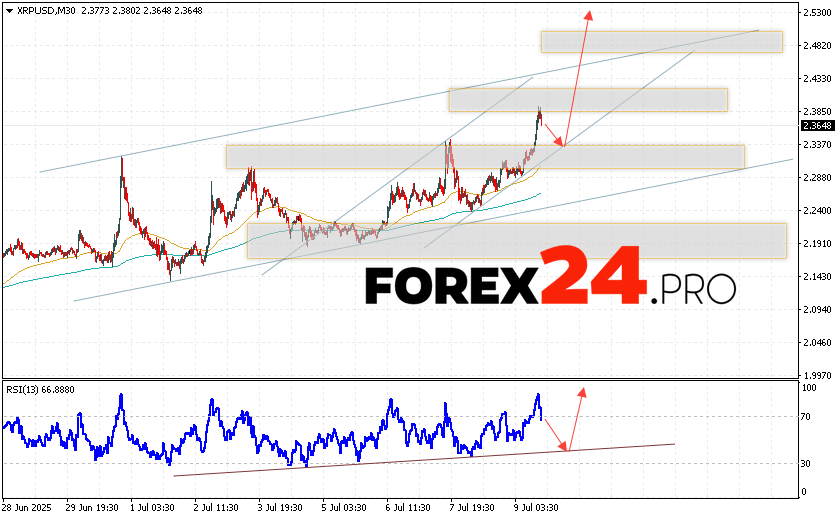The width and height of the screenshot is (839, 519).
Task: Click the RSI 70 level label
Action: (x=806, y=416)
